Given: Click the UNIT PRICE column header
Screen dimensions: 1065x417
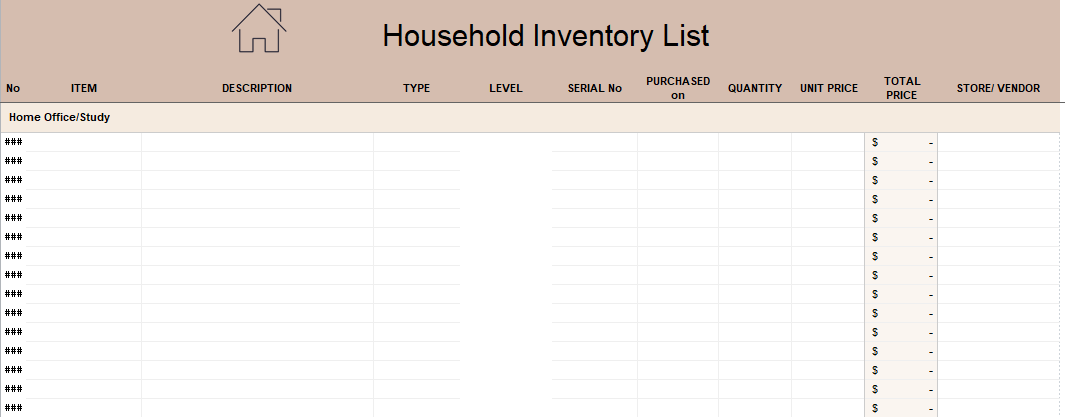Looking at the screenshot, I should (x=829, y=88).
